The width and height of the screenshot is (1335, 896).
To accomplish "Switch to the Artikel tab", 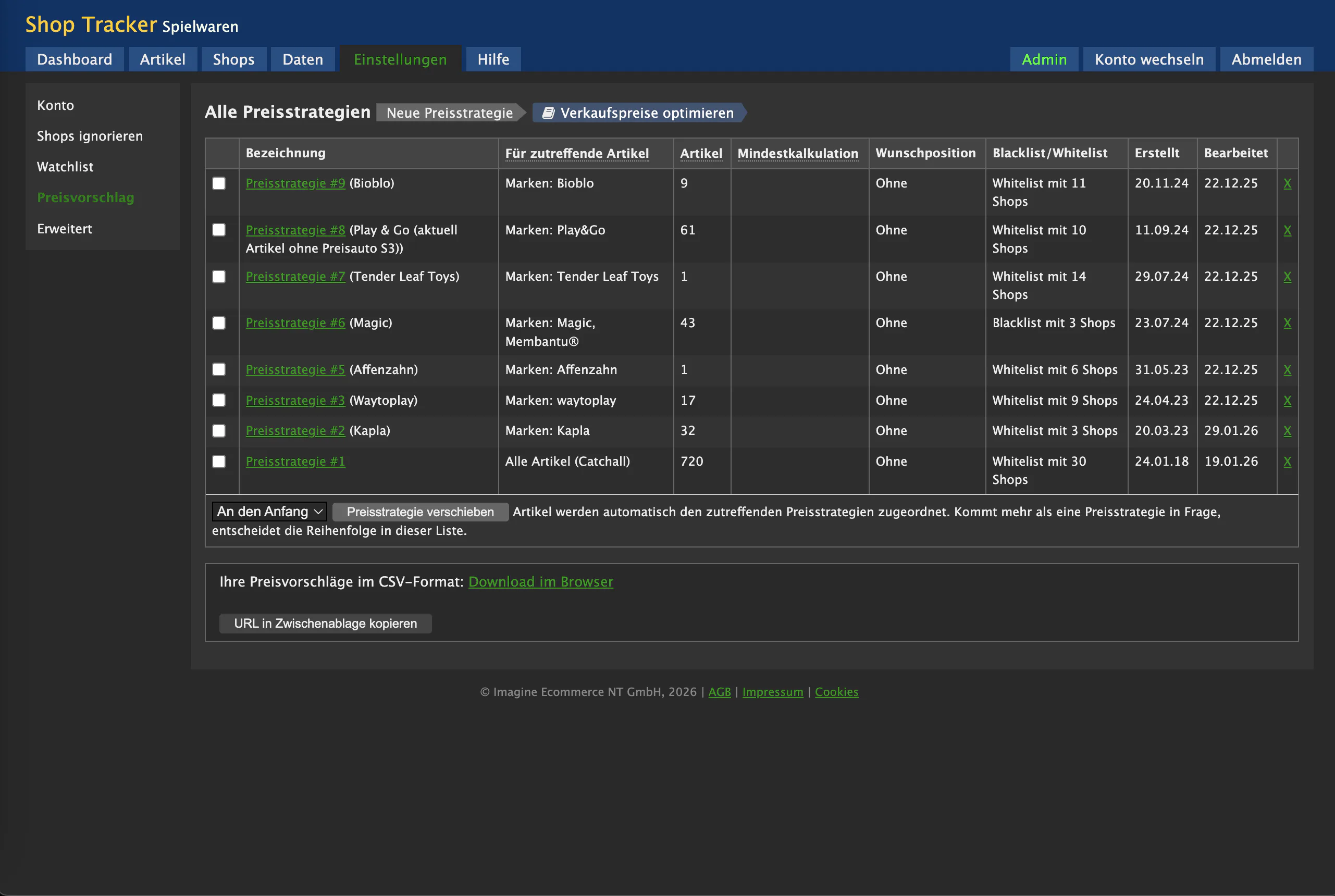I will click(162, 59).
